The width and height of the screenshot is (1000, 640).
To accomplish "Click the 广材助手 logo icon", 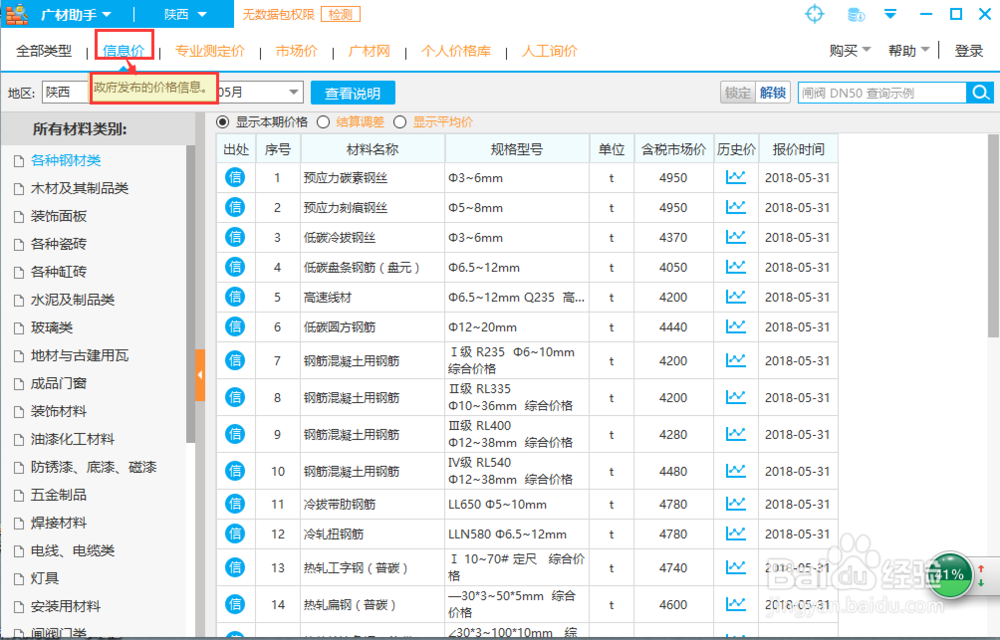I will tap(16, 13).
